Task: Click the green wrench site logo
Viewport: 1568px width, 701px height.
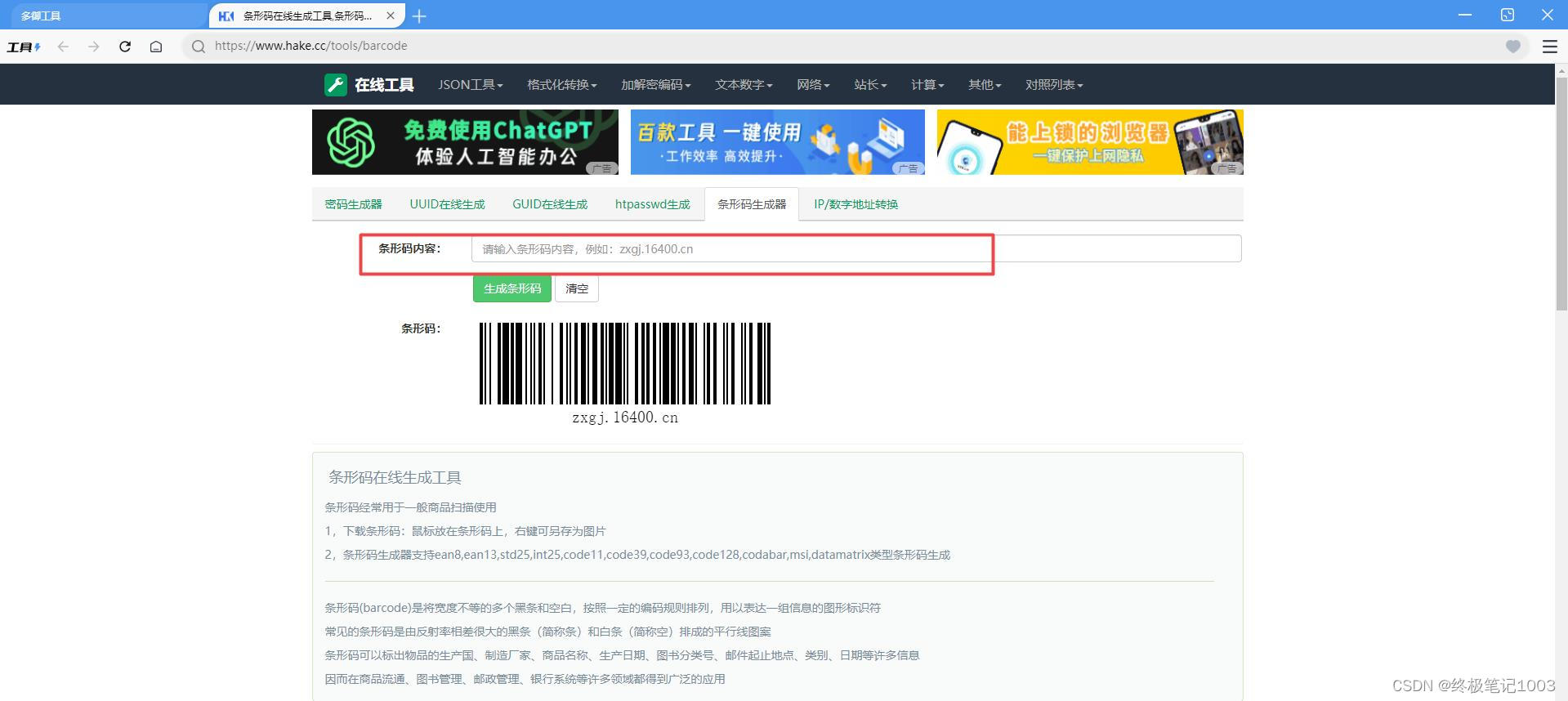Action: [x=336, y=85]
